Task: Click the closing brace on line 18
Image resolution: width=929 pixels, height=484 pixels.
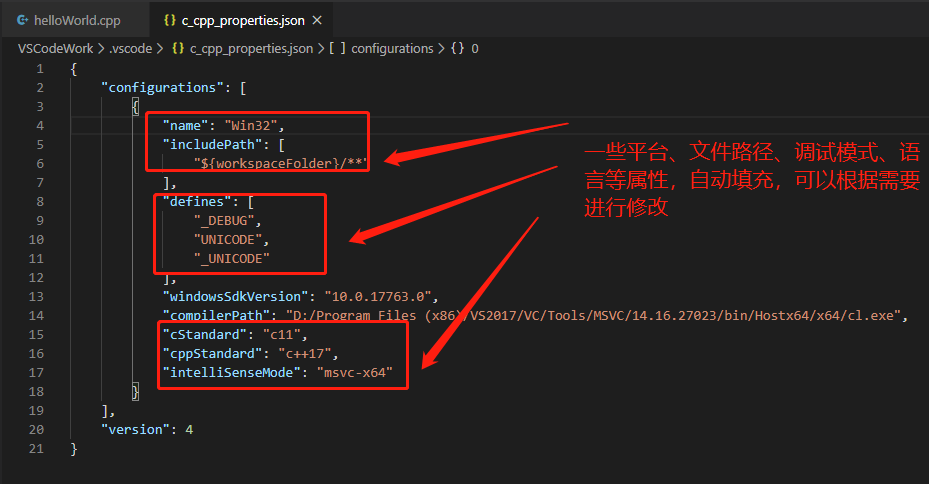Action: [x=136, y=392]
